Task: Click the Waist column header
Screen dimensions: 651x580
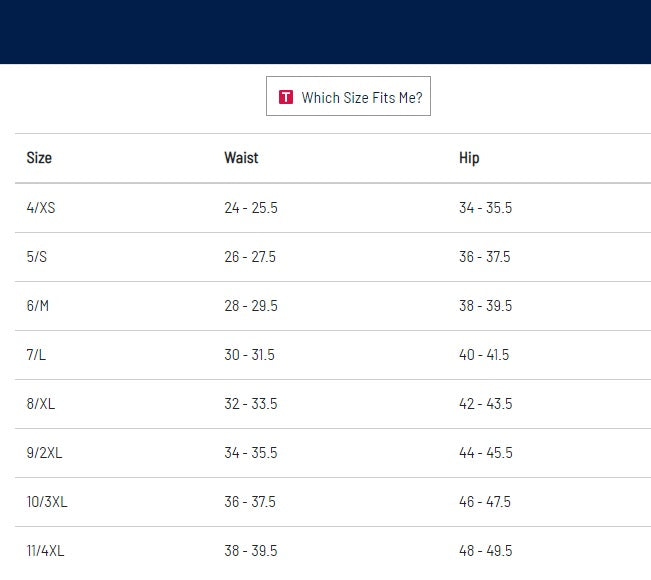Action: click(x=241, y=158)
